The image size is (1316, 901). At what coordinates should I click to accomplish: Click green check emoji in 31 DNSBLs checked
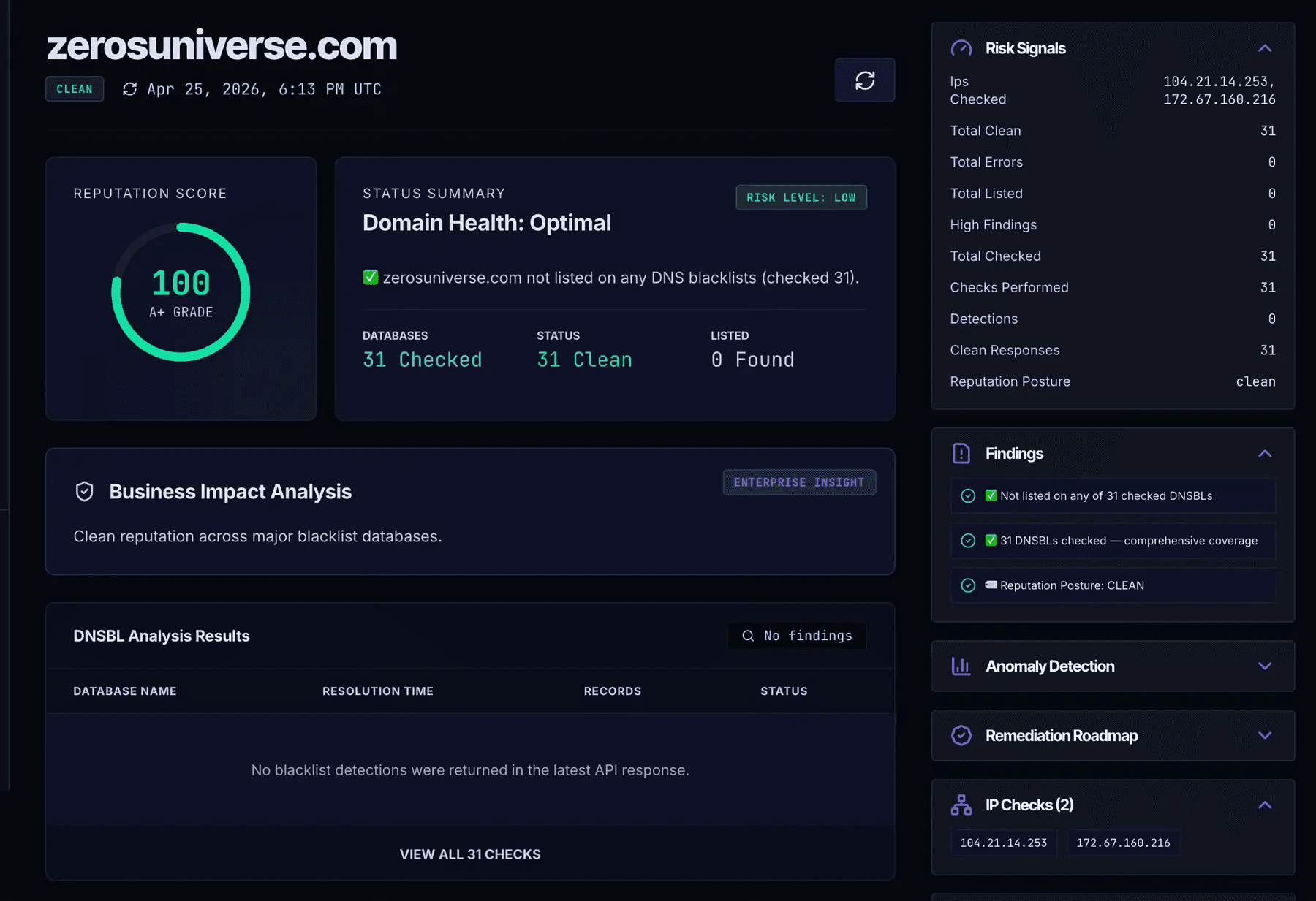(991, 541)
